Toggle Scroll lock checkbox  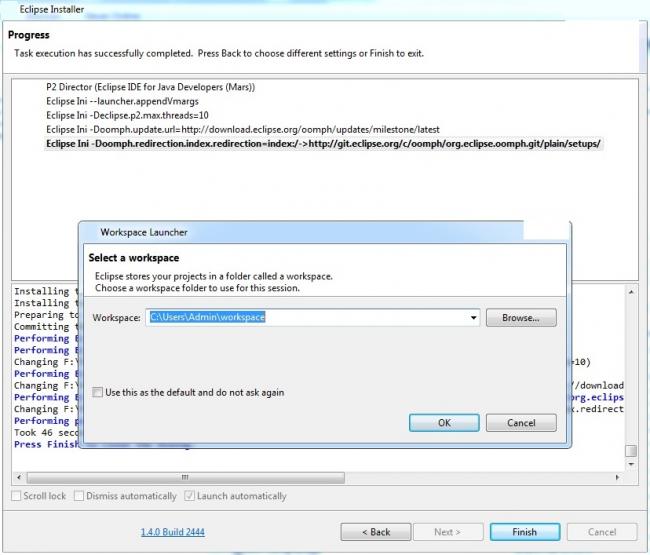tap(16, 496)
